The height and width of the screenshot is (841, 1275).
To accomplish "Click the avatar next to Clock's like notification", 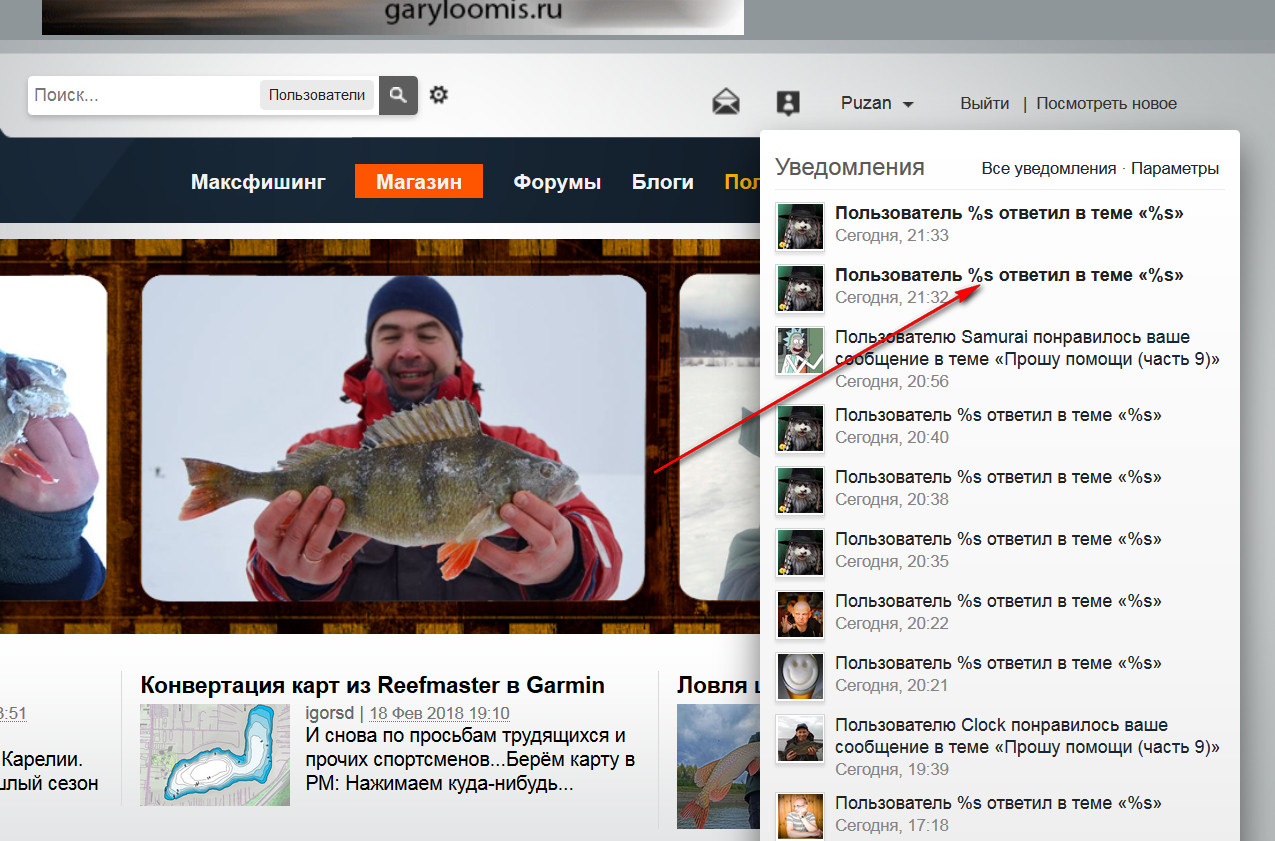I will point(800,739).
